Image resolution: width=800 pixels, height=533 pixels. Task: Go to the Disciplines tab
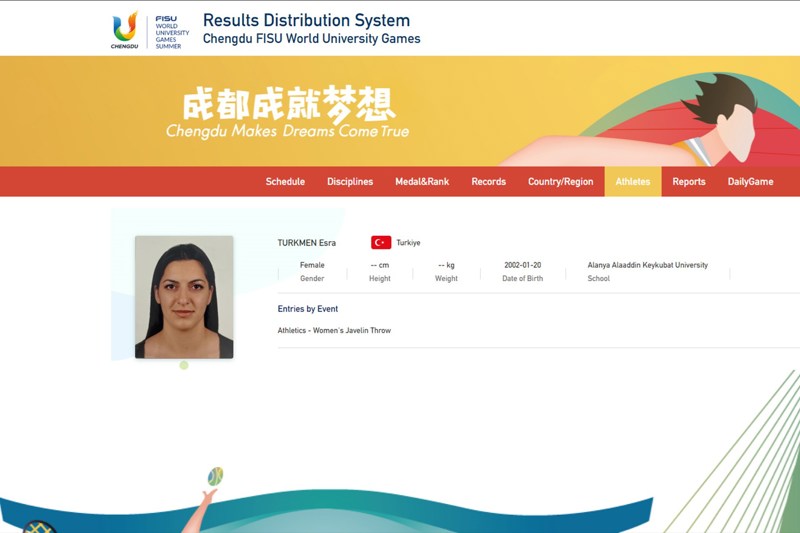click(350, 182)
